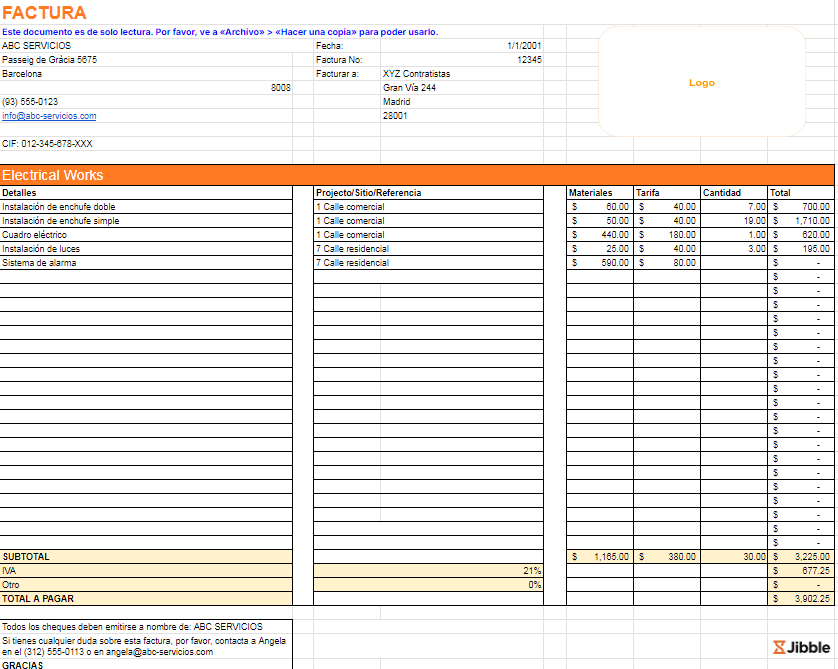This screenshot has width=838, height=669.
Task: Select the XYZ Contratistas cell
Action: pos(416,74)
